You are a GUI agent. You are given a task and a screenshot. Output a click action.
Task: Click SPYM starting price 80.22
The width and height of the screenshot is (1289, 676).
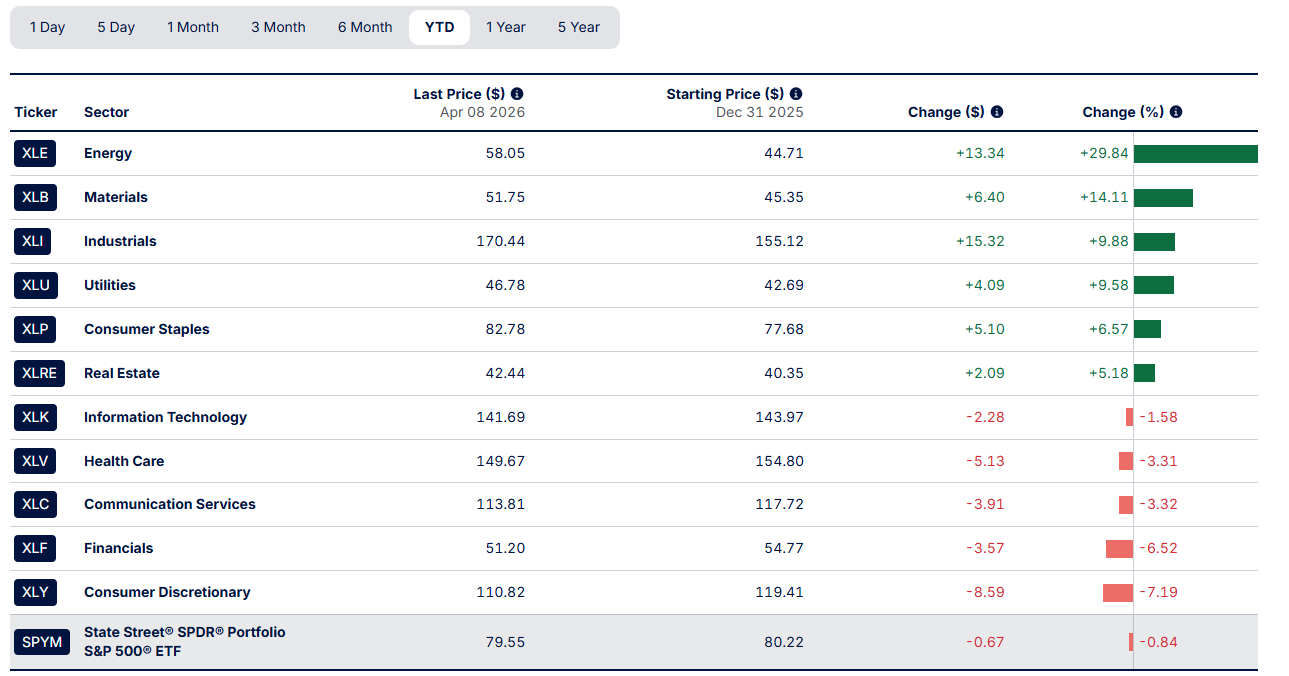pyautogui.click(x=784, y=642)
